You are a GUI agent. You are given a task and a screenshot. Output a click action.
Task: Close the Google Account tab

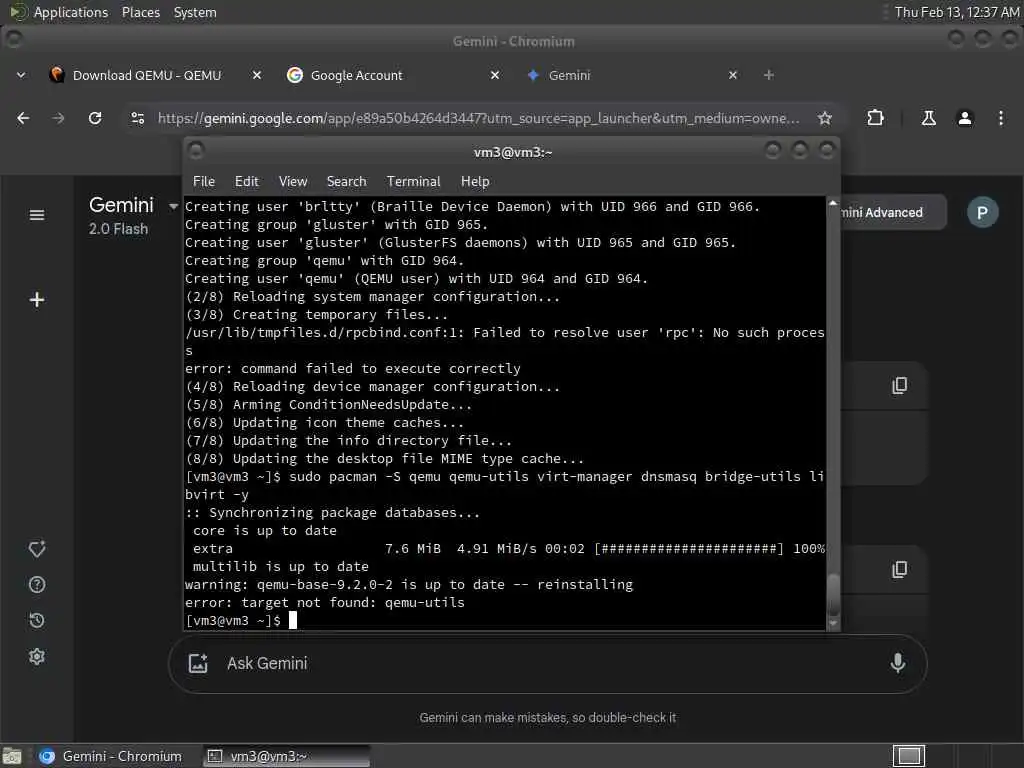tap(495, 75)
